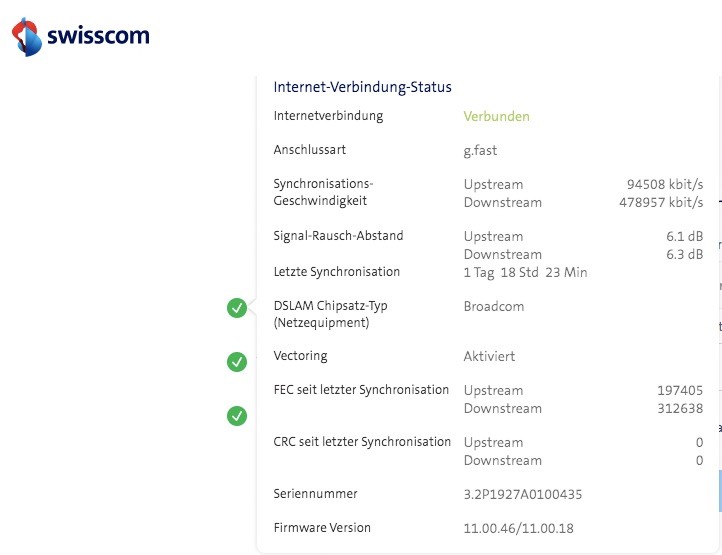Click green checkmark beside Vectoring row

[x=237, y=361]
